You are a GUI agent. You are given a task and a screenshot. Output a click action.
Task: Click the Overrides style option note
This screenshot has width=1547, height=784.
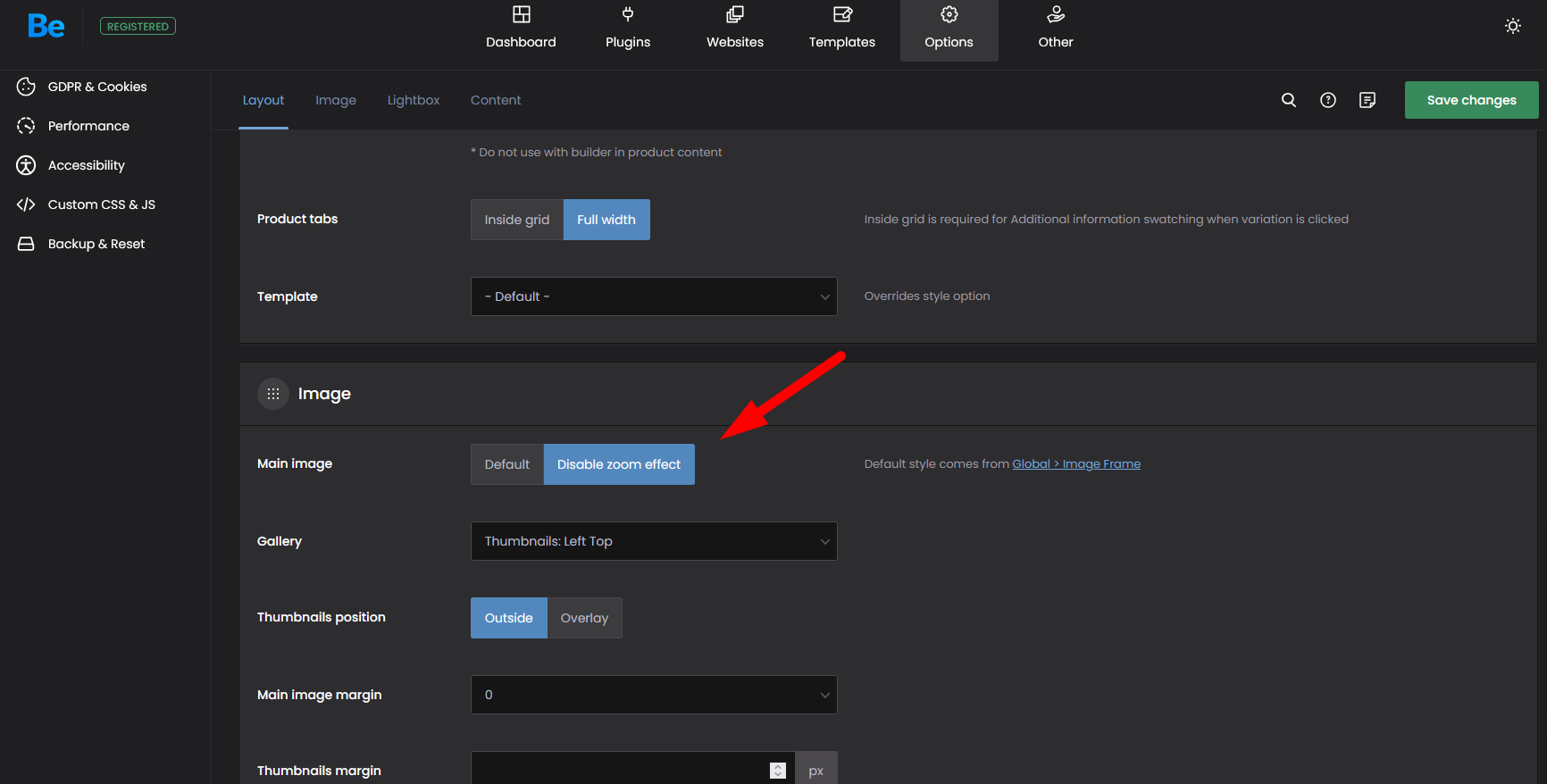(927, 296)
